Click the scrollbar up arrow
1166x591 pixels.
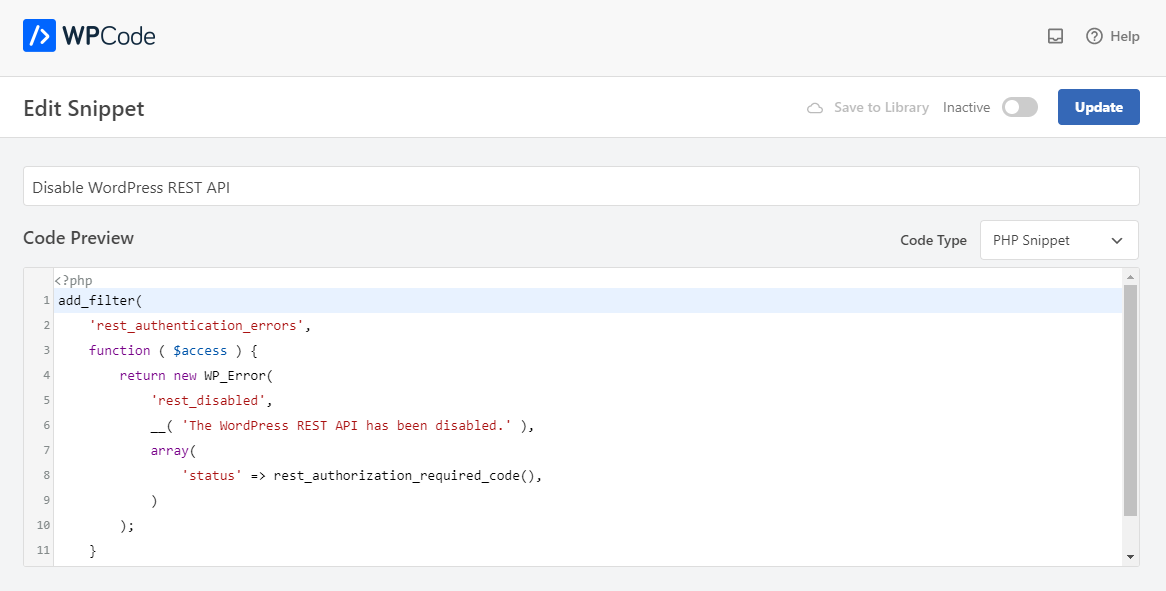point(1130,277)
